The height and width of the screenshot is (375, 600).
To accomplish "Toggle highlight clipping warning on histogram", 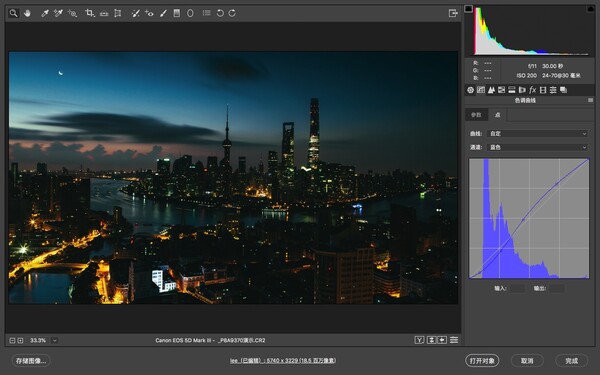I will click(x=590, y=9).
